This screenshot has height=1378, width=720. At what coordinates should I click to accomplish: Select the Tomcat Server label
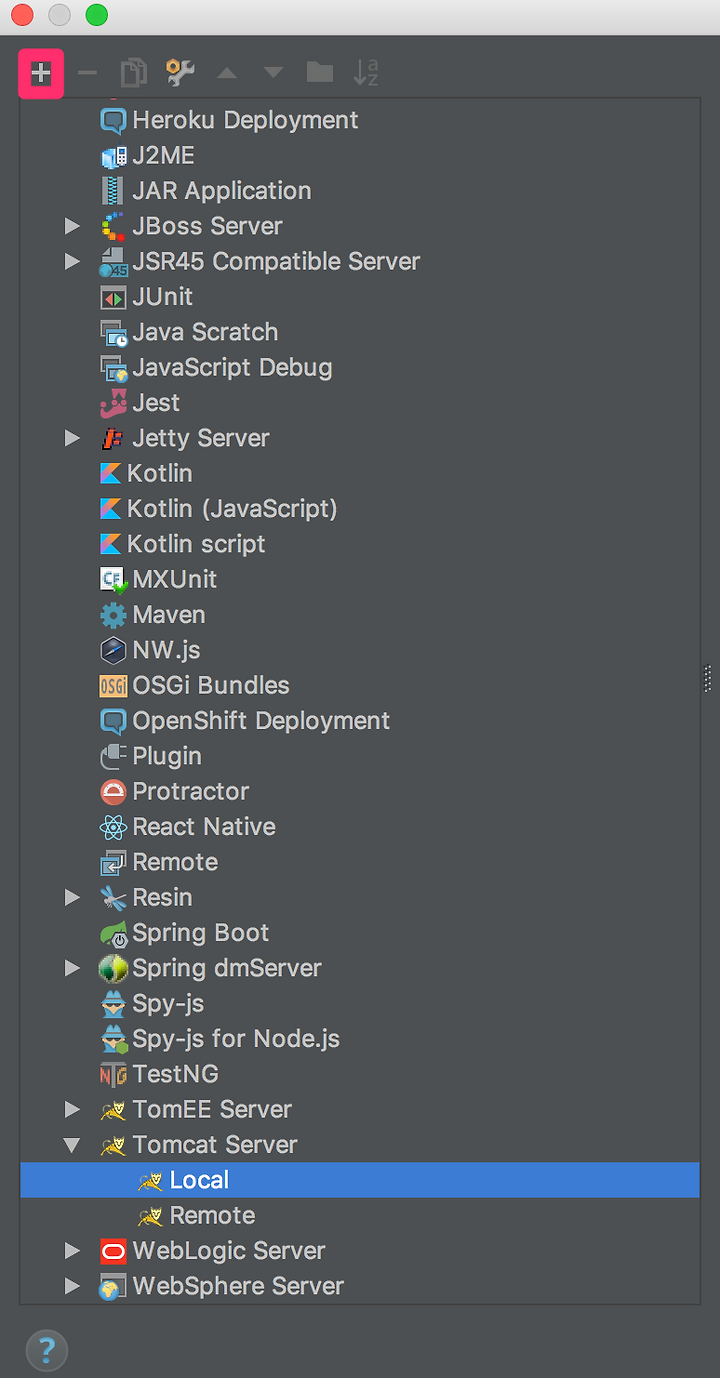[215, 1145]
